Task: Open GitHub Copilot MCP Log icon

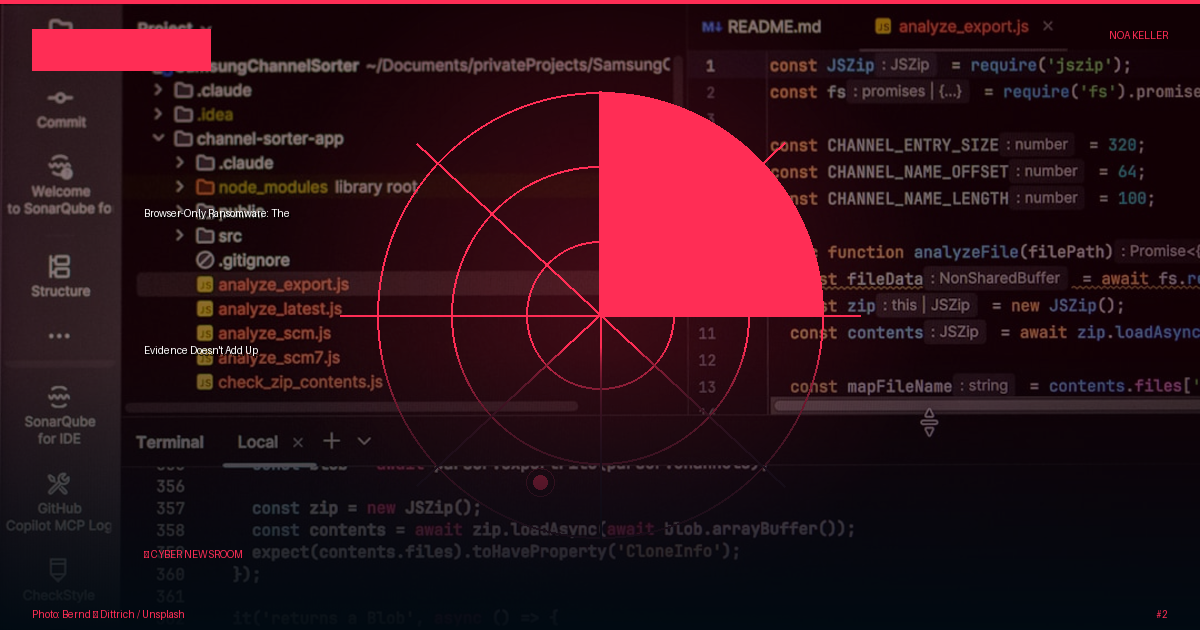Action: (60, 484)
